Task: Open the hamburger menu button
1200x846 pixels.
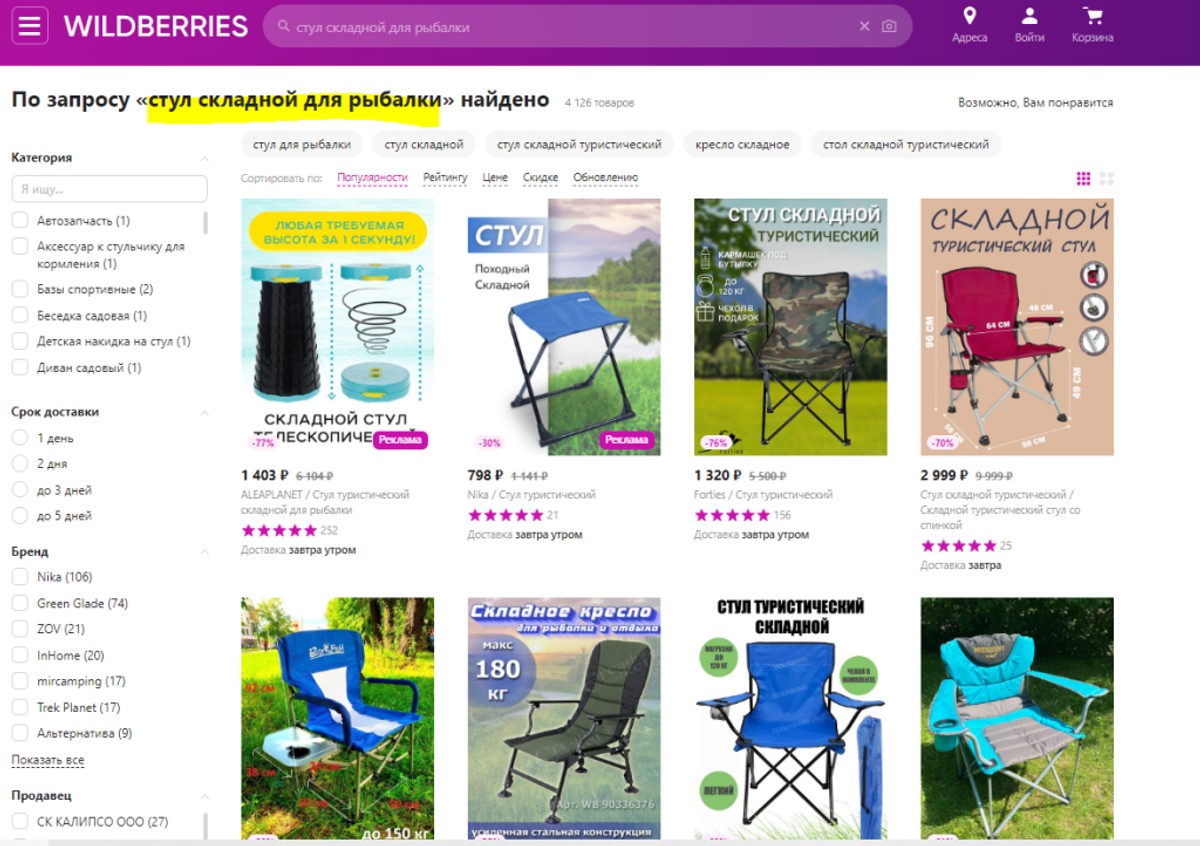Action: [30, 26]
